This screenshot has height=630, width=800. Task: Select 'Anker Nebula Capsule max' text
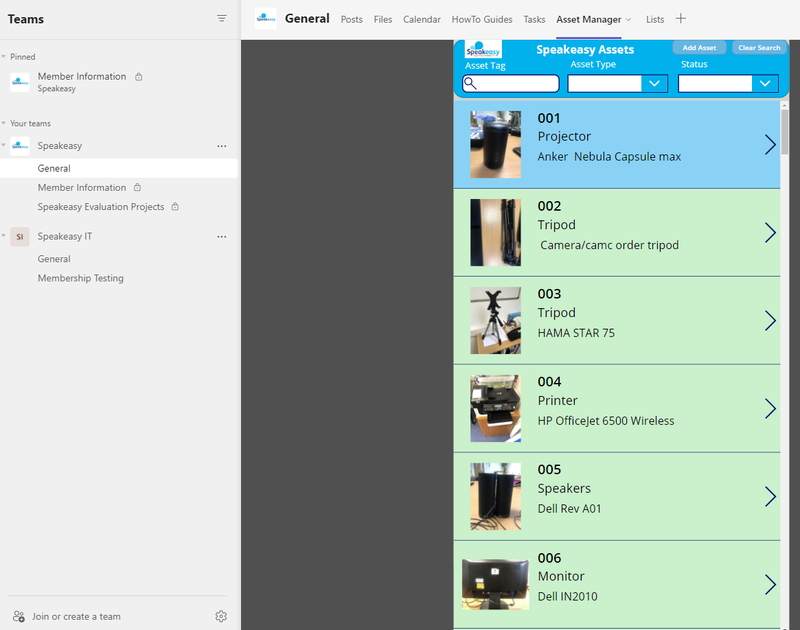tap(609, 157)
